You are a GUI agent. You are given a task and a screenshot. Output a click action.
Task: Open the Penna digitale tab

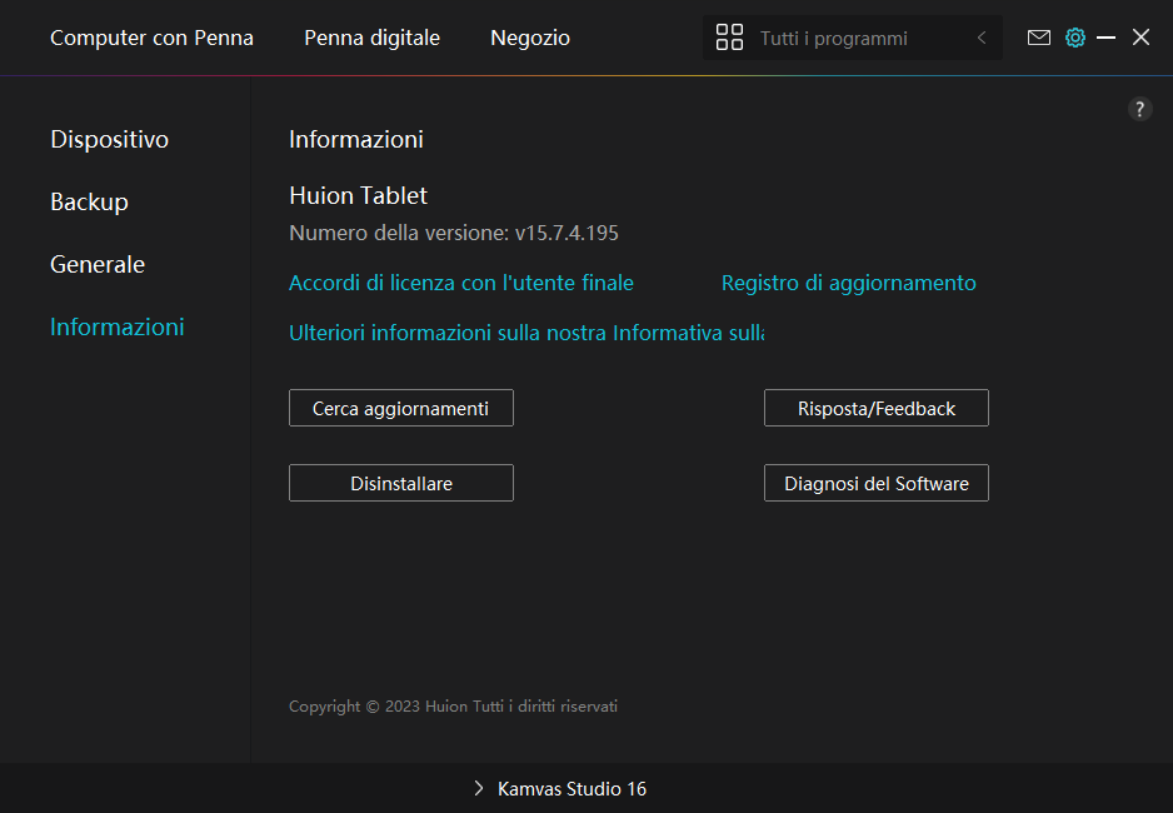click(372, 38)
